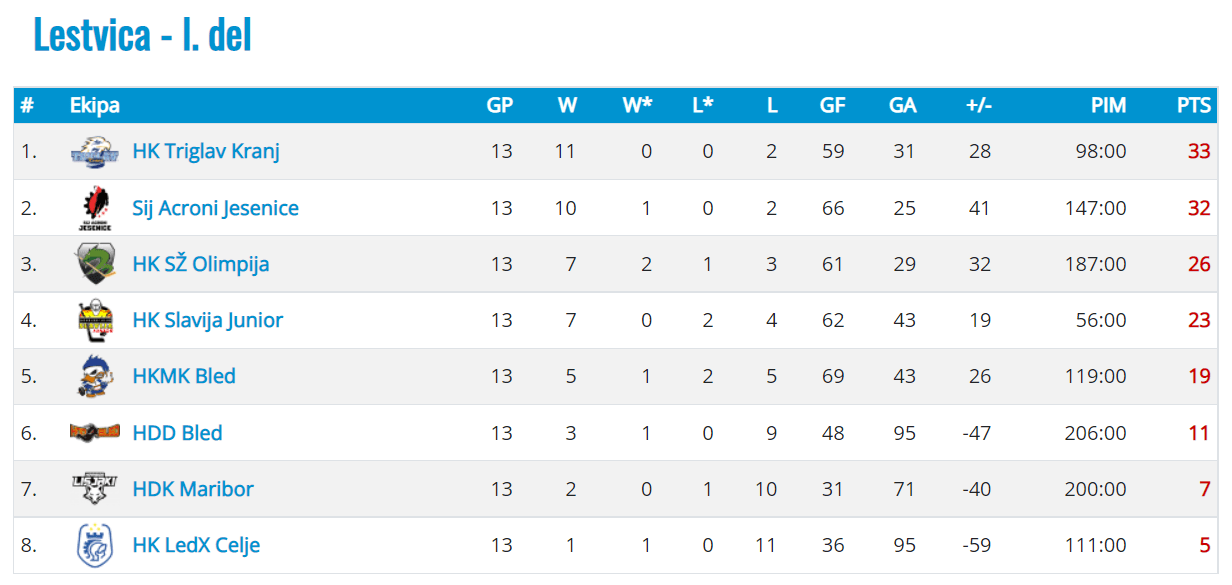Image resolution: width=1232 pixels, height=585 pixels.
Task: Click the PIM column header
Action: tap(1108, 105)
